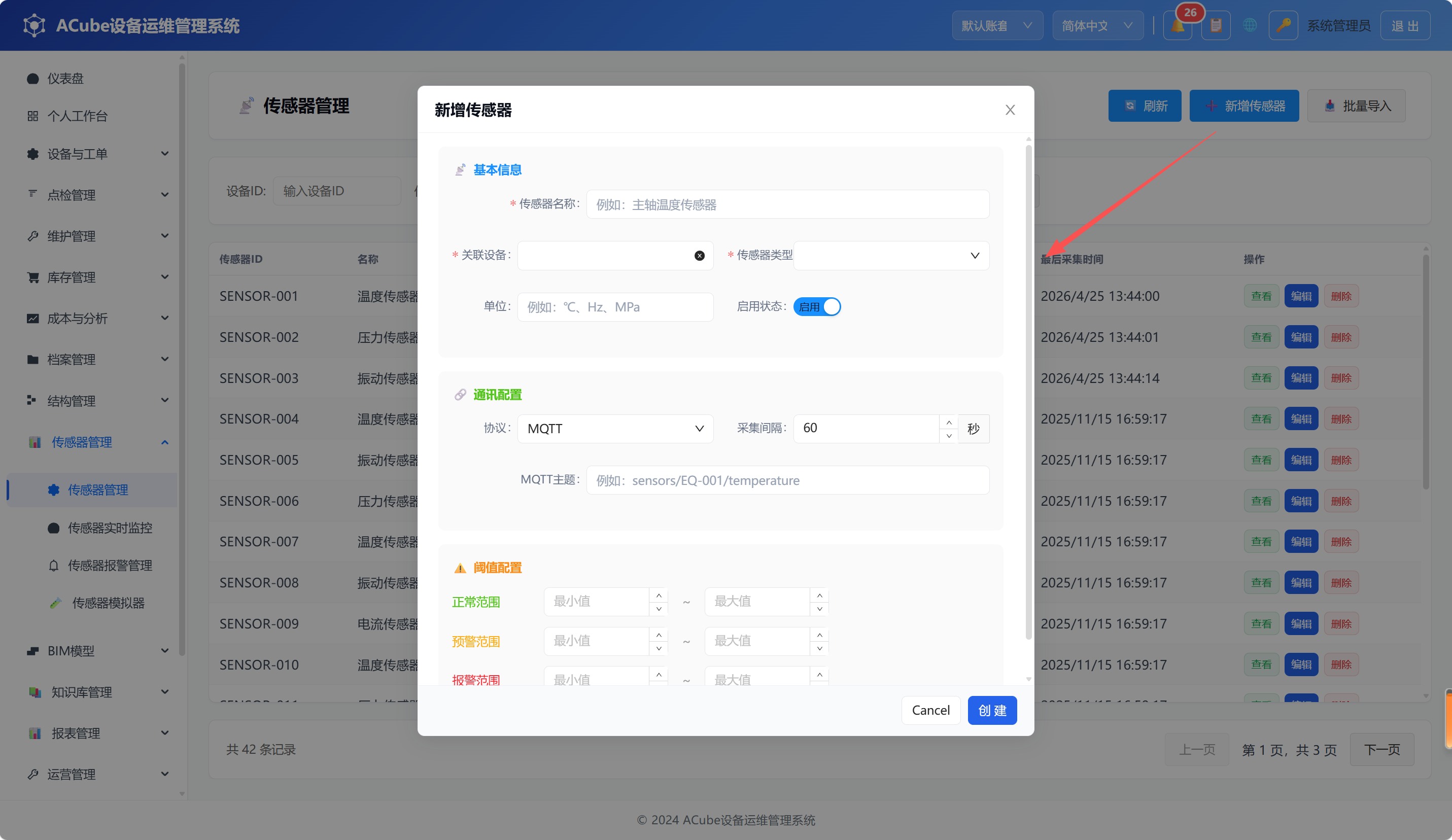Click the Cancel button

point(930,710)
